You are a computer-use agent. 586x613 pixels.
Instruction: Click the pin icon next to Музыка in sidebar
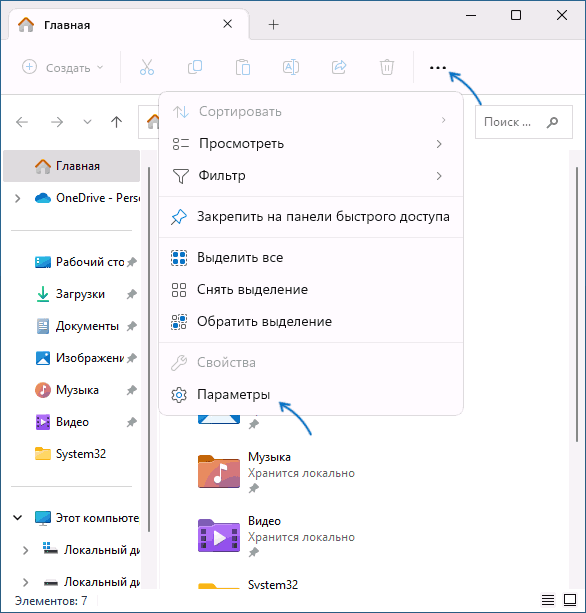132,391
